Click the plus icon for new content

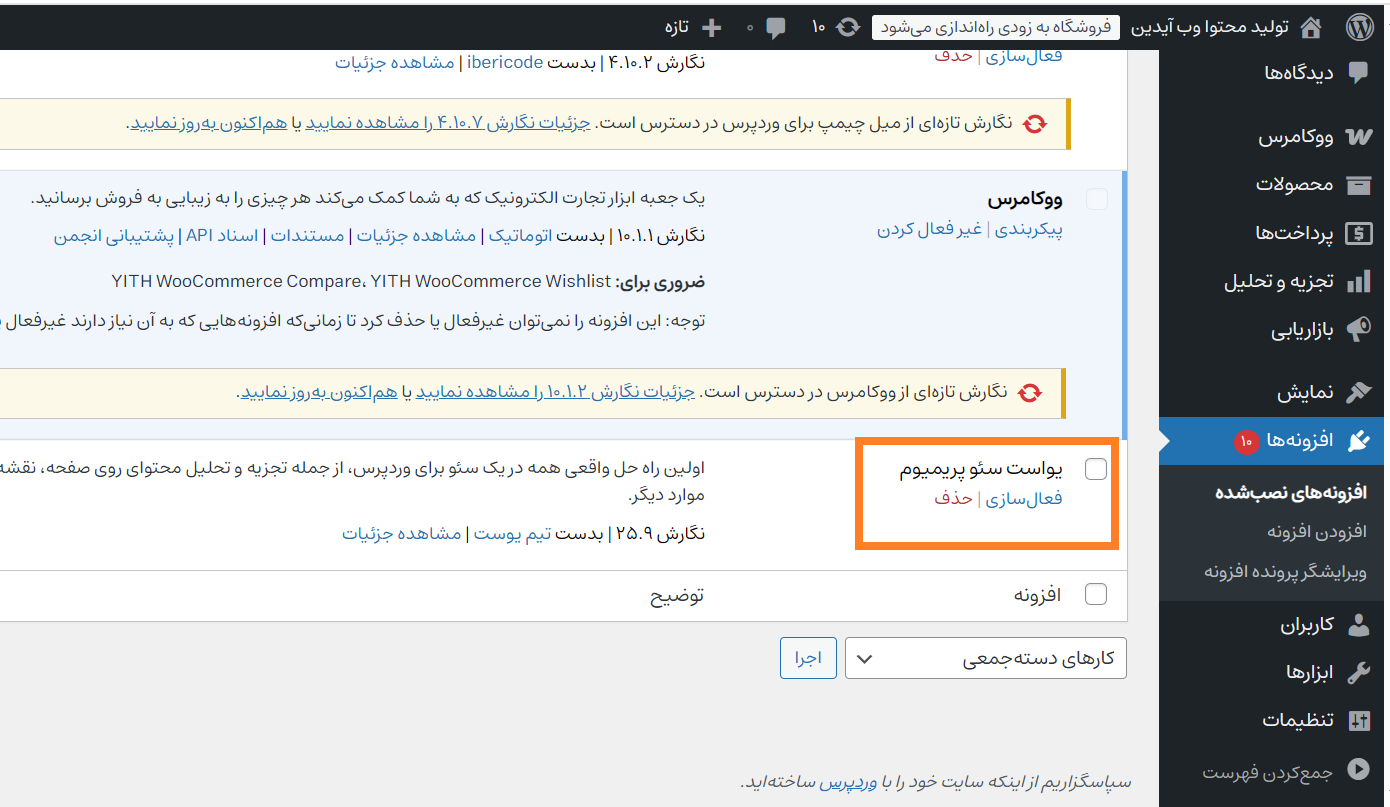[x=712, y=27]
